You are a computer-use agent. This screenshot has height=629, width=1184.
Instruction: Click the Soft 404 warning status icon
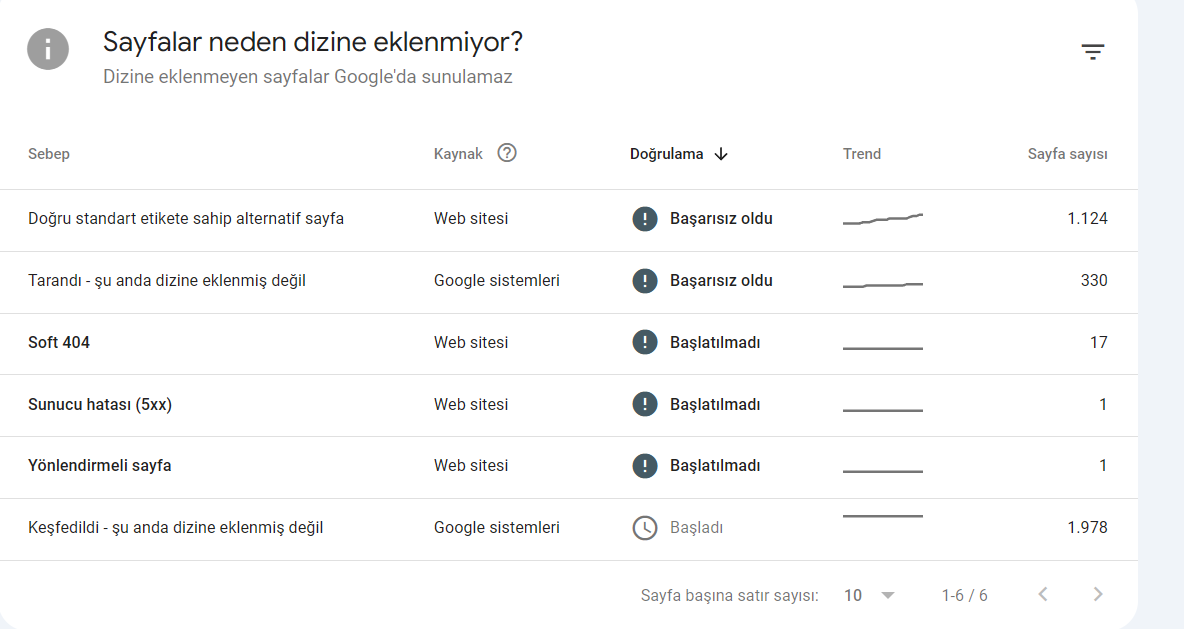click(x=644, y=343)
